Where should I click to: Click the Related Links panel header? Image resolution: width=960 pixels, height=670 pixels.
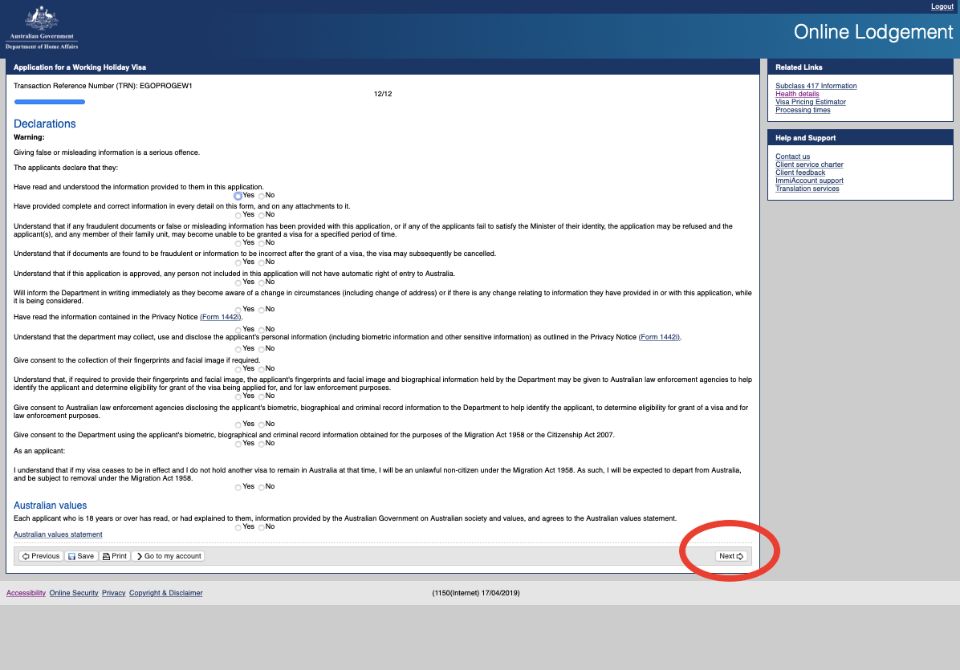860,67
